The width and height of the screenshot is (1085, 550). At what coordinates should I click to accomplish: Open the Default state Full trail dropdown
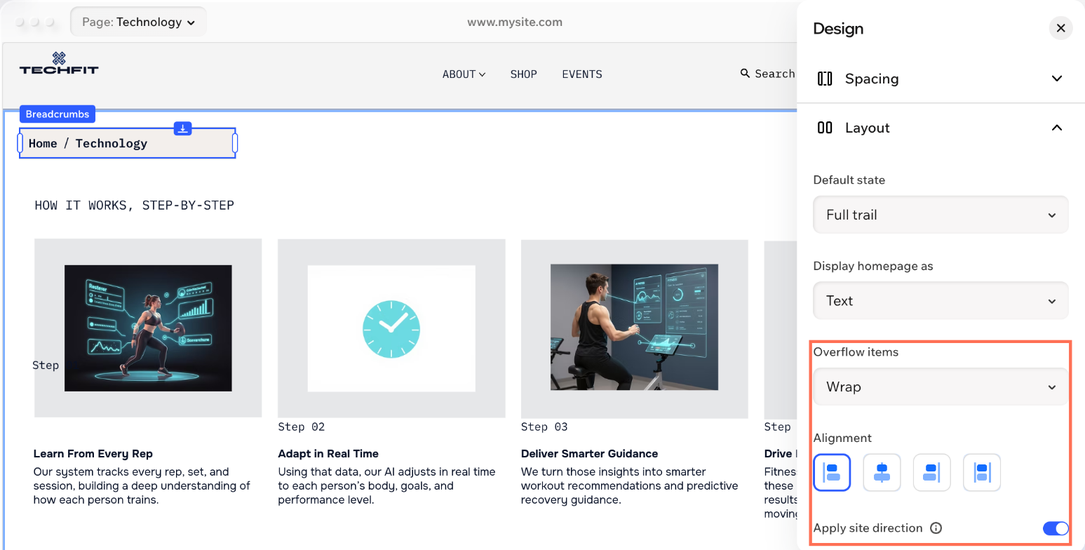(940, 215)
